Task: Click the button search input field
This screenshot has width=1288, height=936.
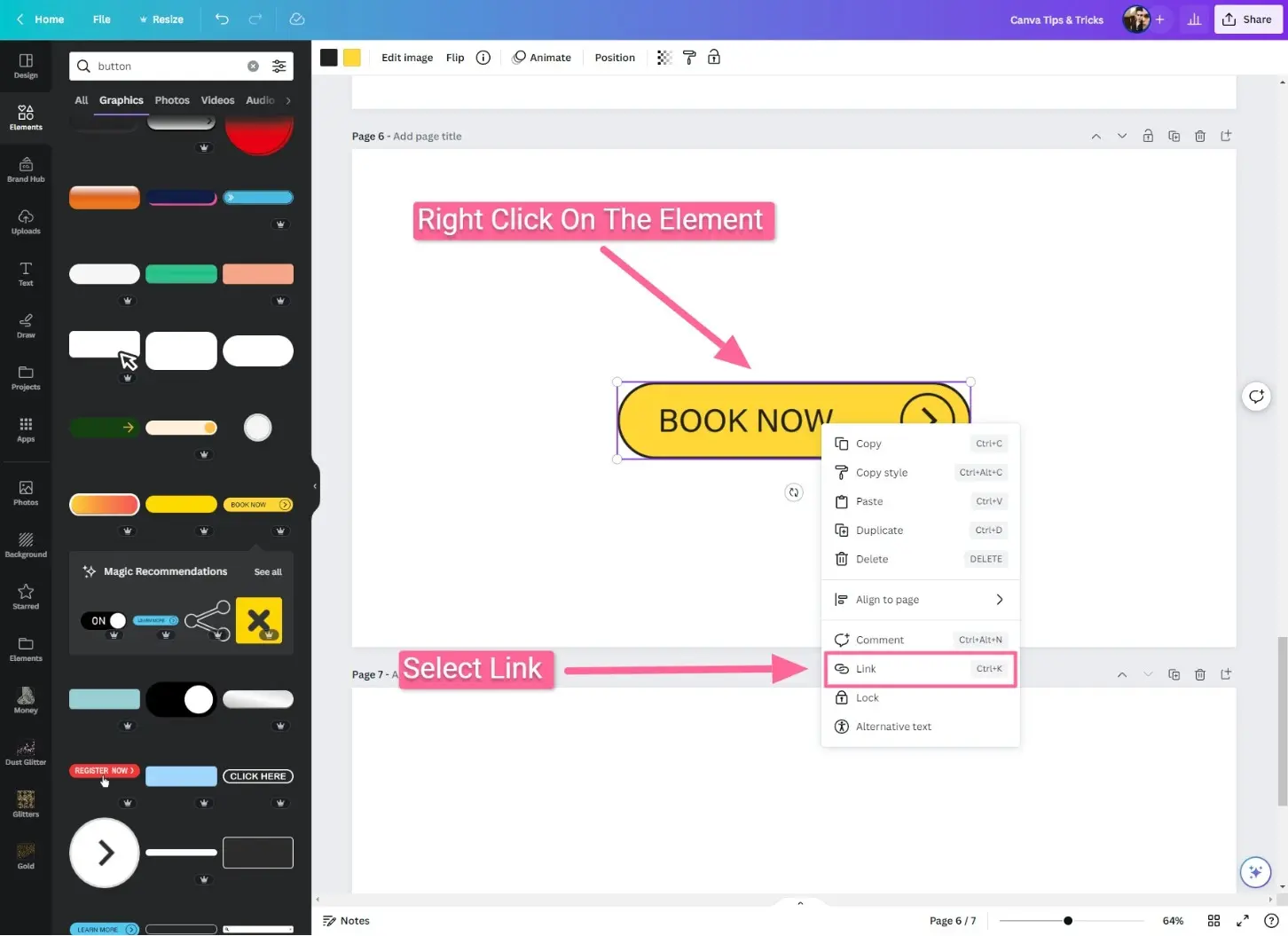Action: coord(169,67)
